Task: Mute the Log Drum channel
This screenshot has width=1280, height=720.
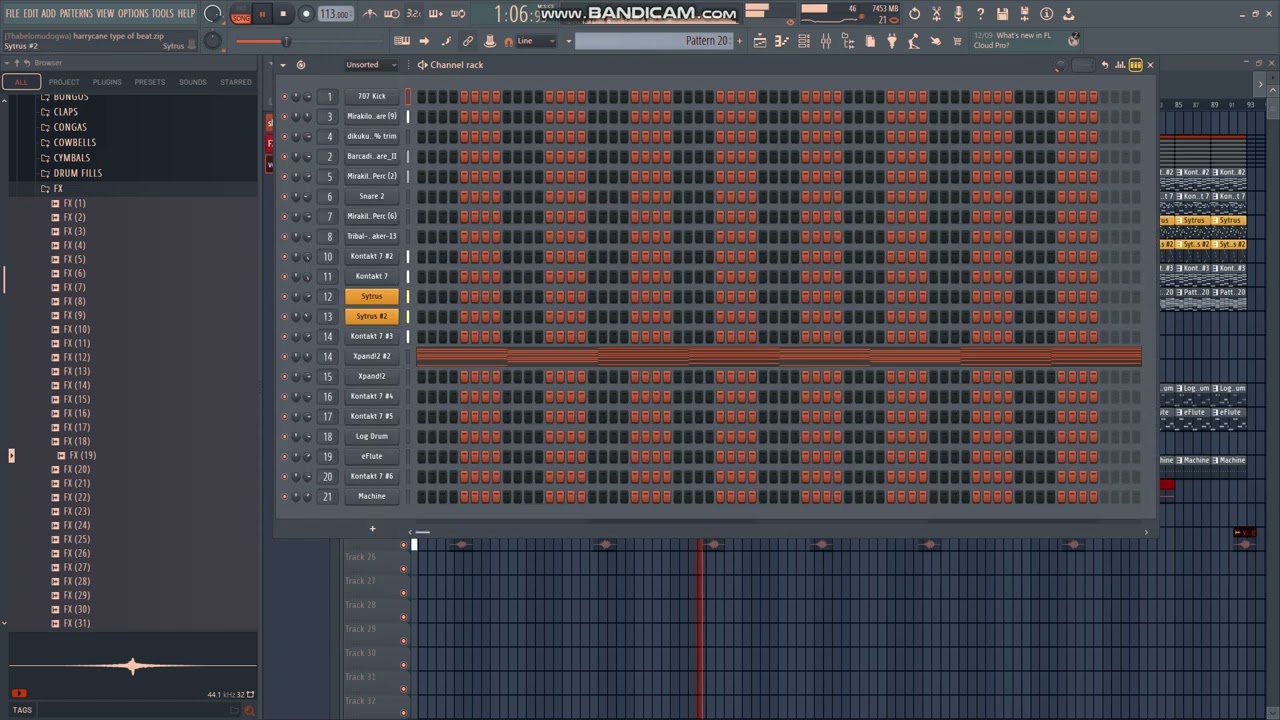Action: pyautogui.click(x=284, y=437)
